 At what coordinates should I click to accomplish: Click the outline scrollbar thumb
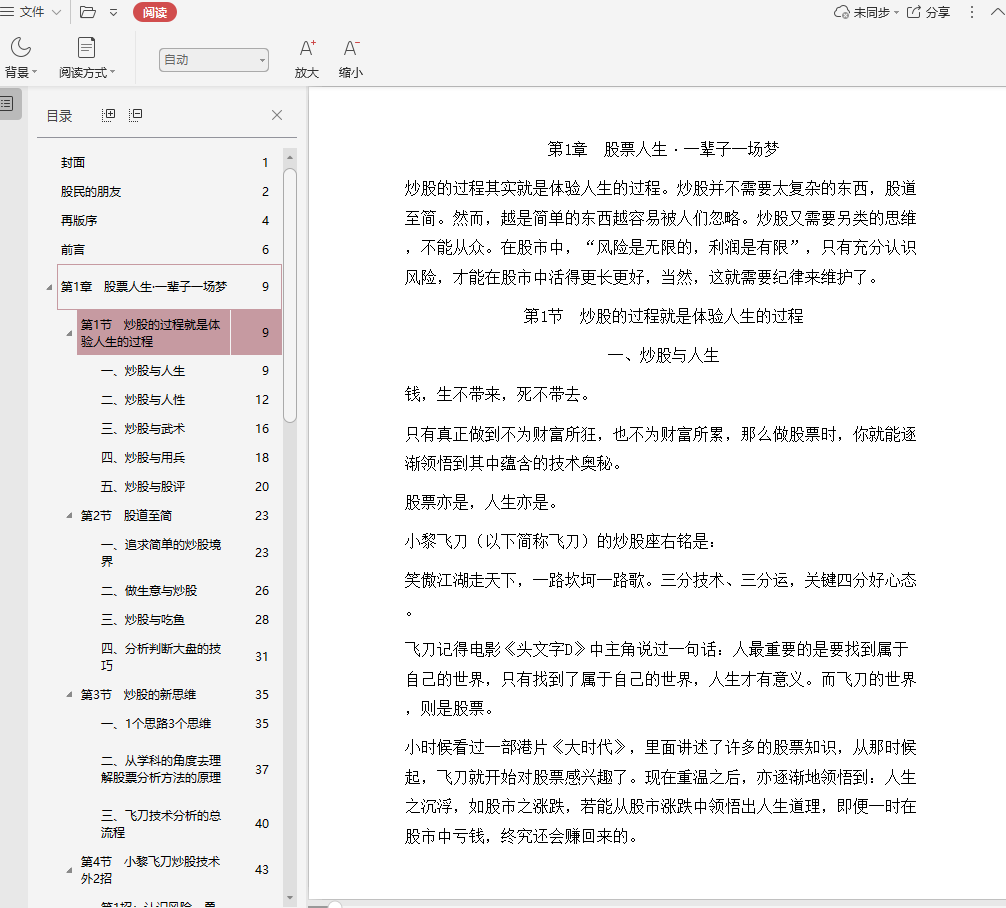tap(290, 295)
